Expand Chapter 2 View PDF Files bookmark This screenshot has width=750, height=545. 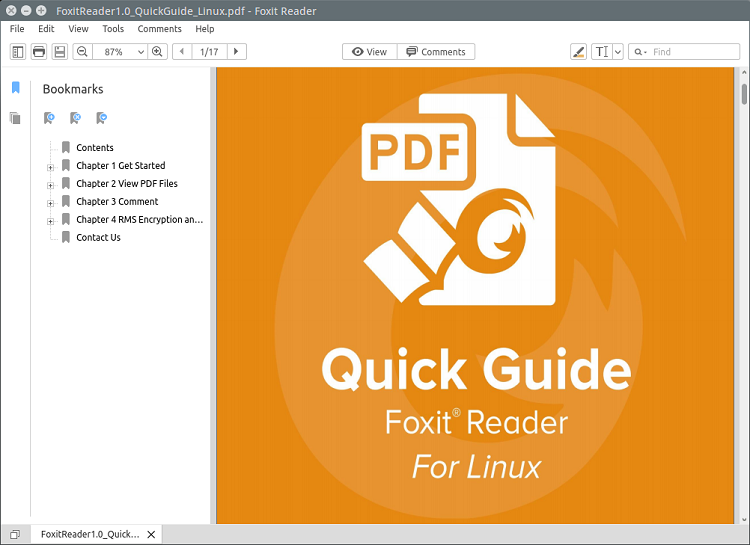tap(50, 184)
